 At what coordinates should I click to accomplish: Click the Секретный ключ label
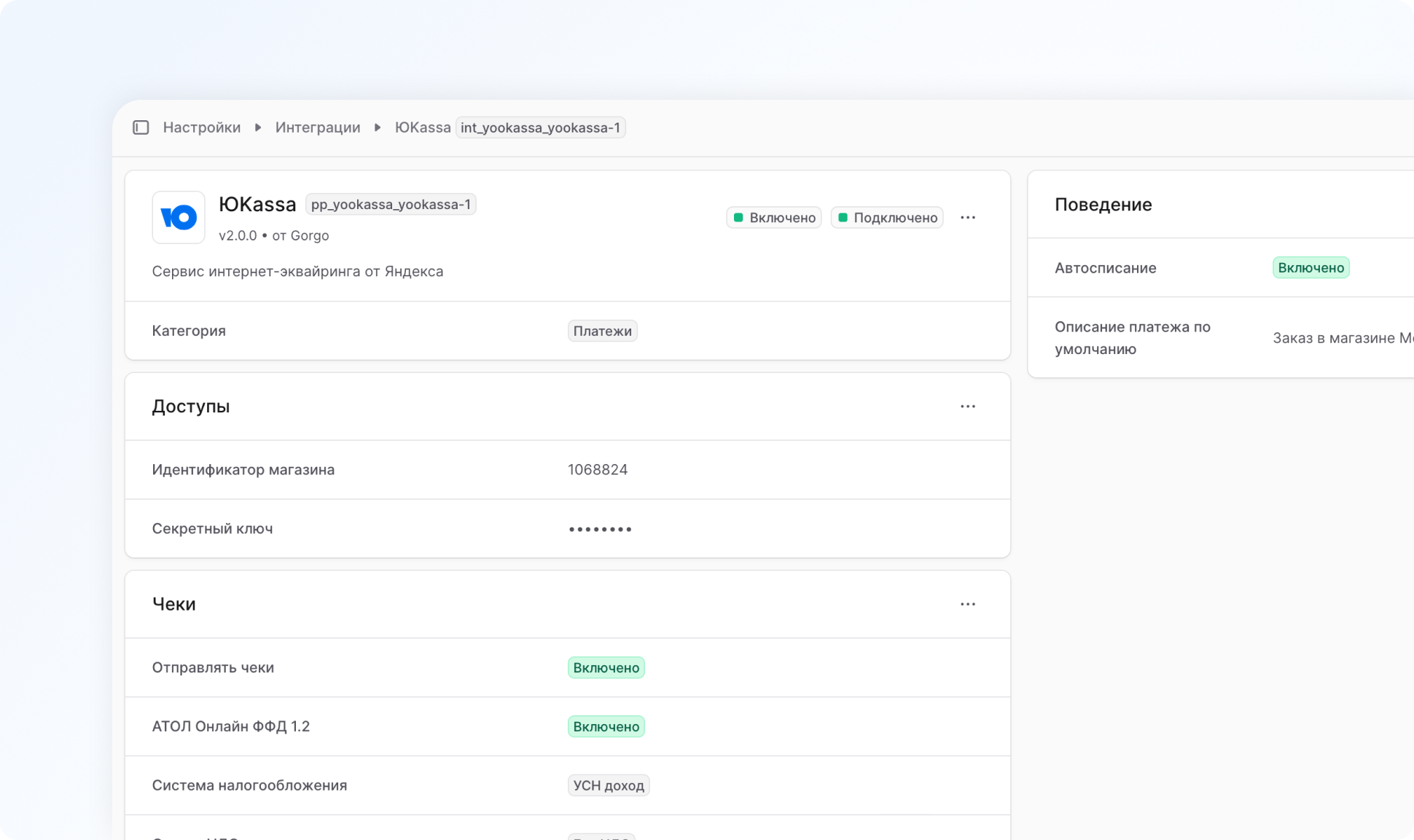click(213, 529)
